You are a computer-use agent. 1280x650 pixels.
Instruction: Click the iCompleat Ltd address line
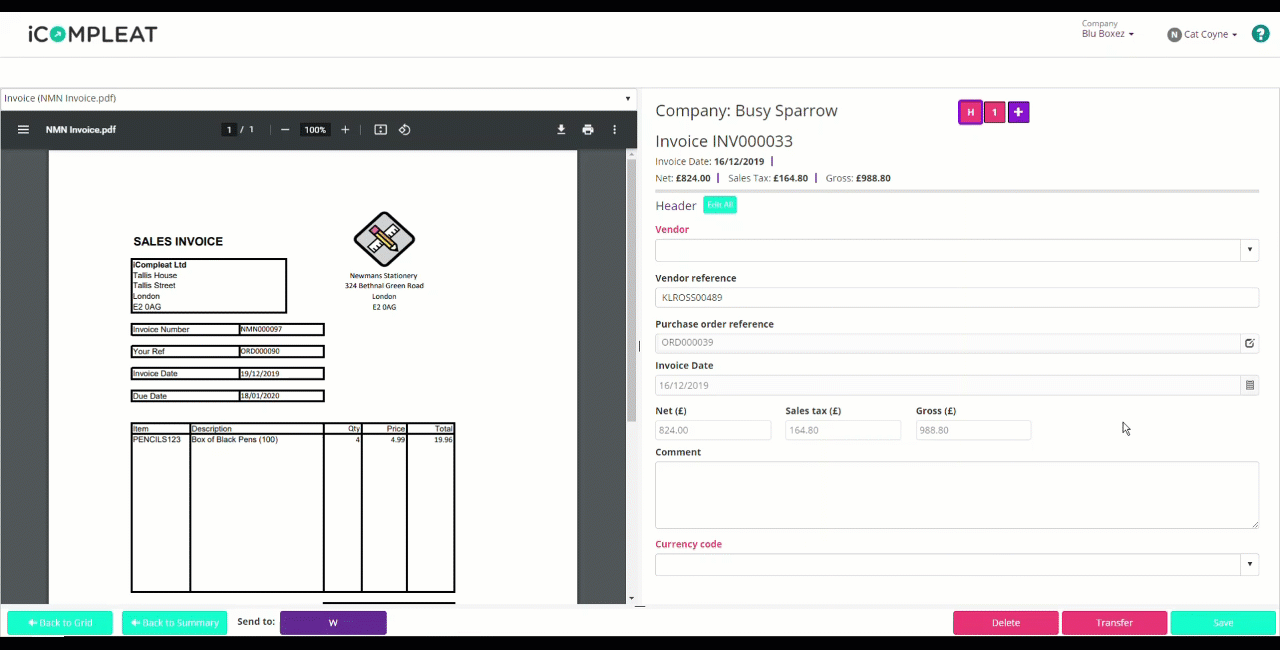[x=160, y=265]
